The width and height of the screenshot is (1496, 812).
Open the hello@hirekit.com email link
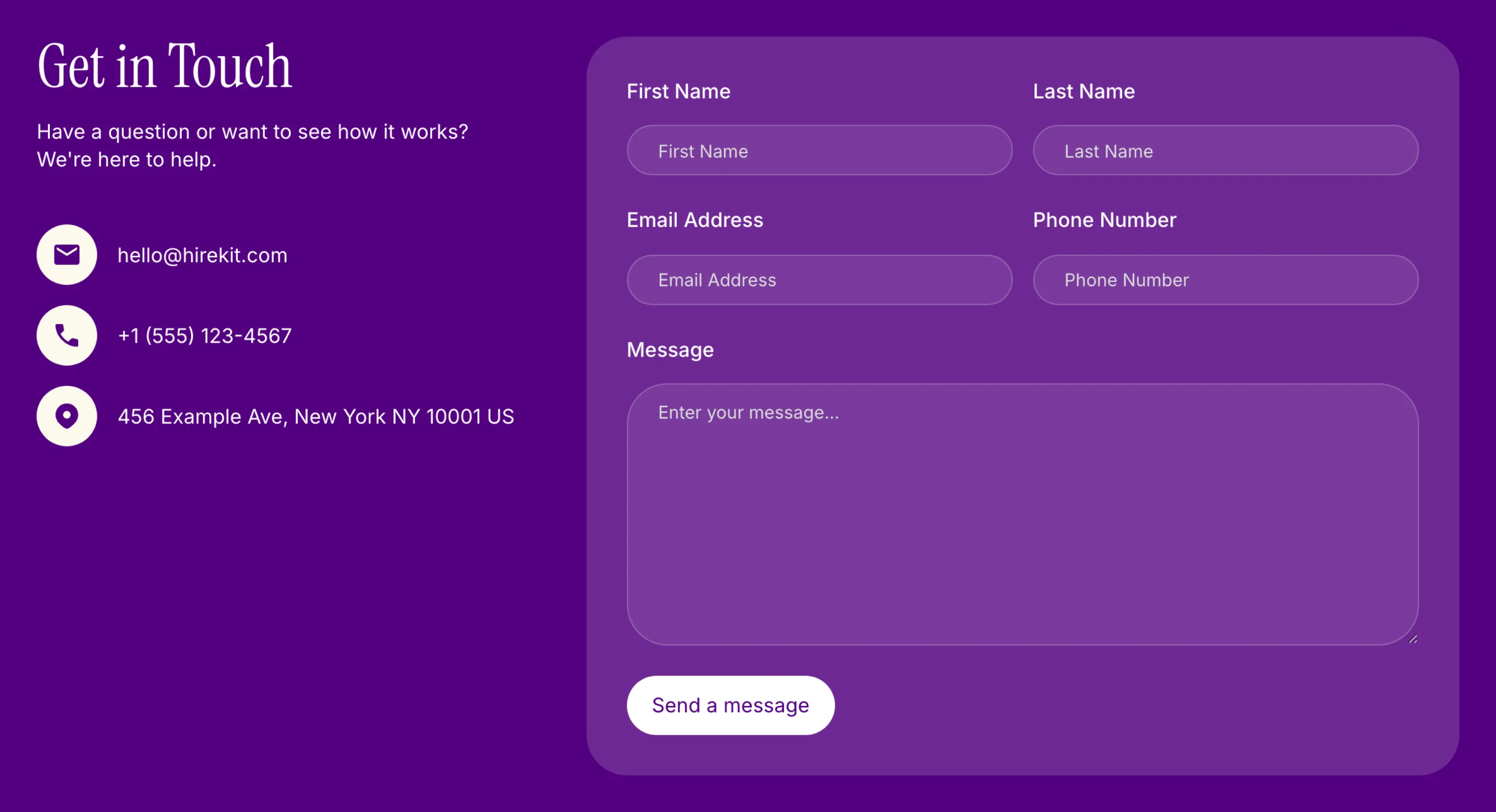click(x=202, y=255)
